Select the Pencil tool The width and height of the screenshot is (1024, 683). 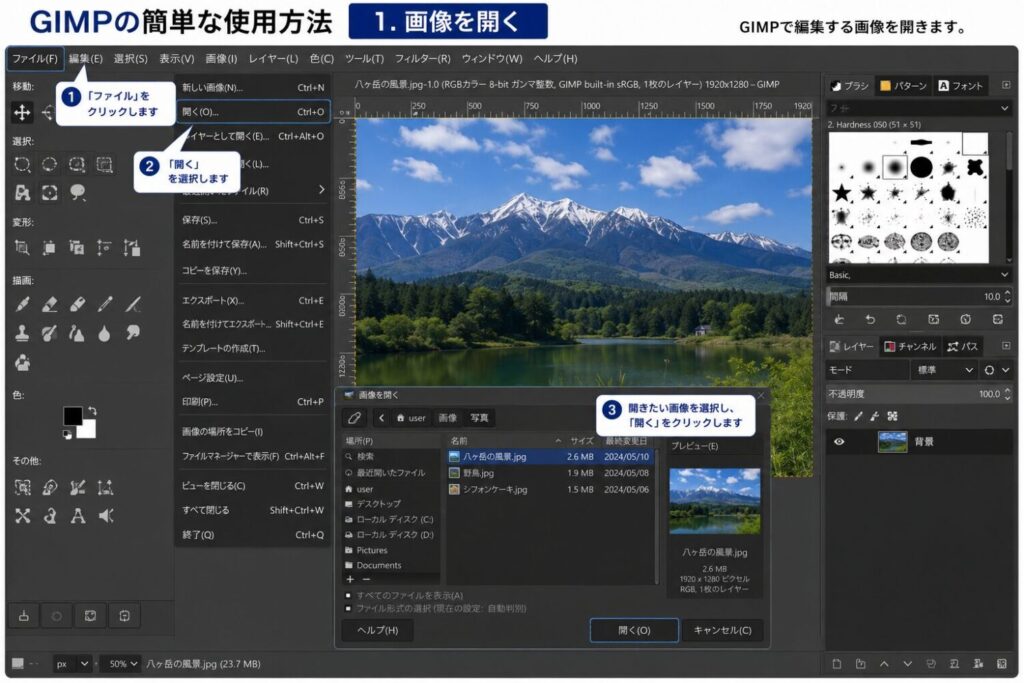(x=105, y=304)
